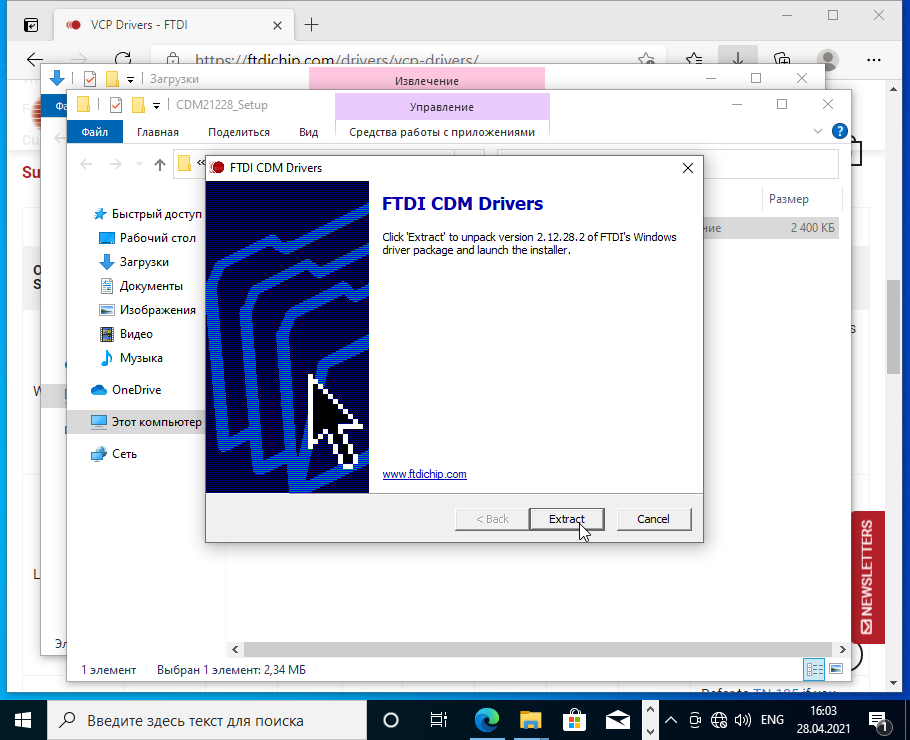Open Mail app from taskbar
This screenshot has width=910, height=740.
point(618,720)
